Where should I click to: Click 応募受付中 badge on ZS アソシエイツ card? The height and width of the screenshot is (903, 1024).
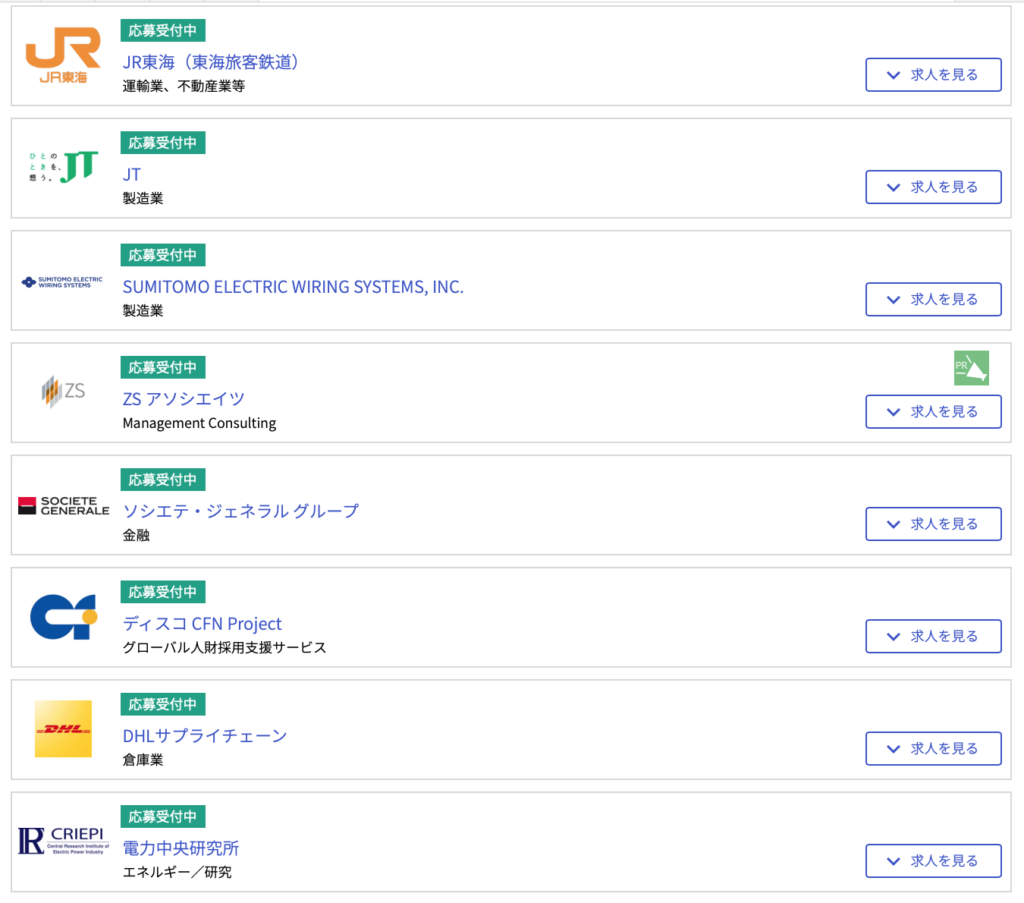[x=163, y=368]
